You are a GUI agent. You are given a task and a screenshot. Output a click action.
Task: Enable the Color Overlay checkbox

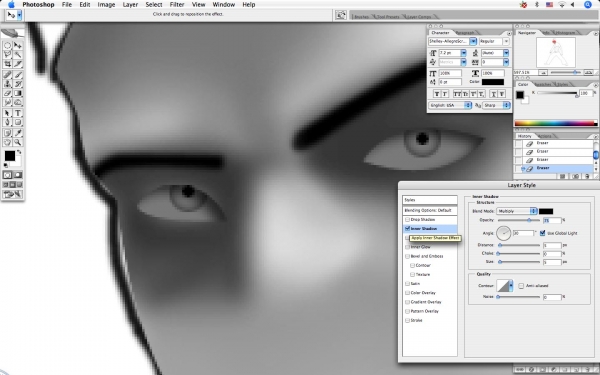[408, 293]
